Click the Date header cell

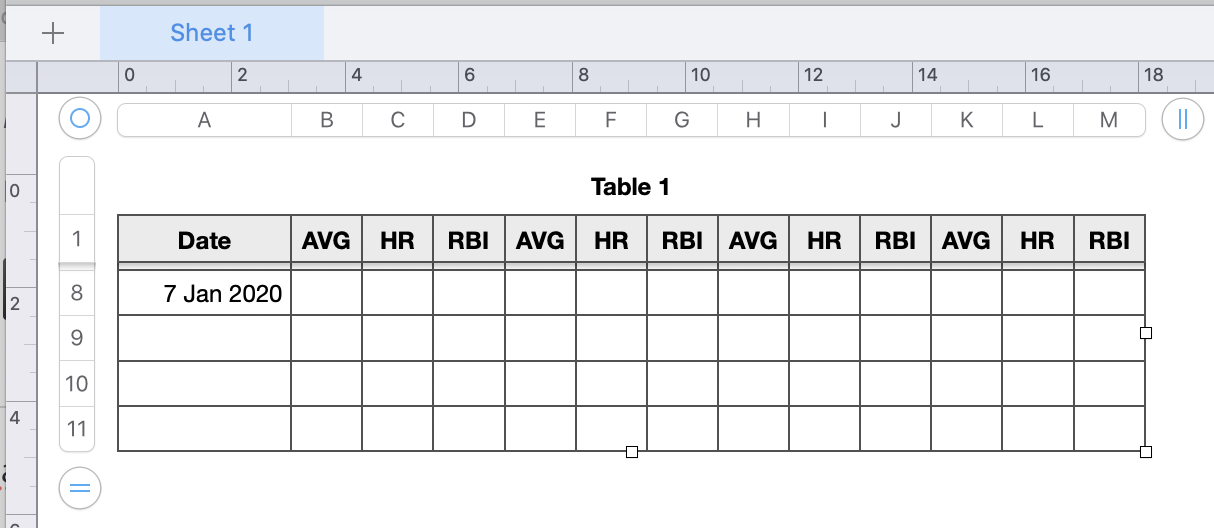(x=204, y=240)
